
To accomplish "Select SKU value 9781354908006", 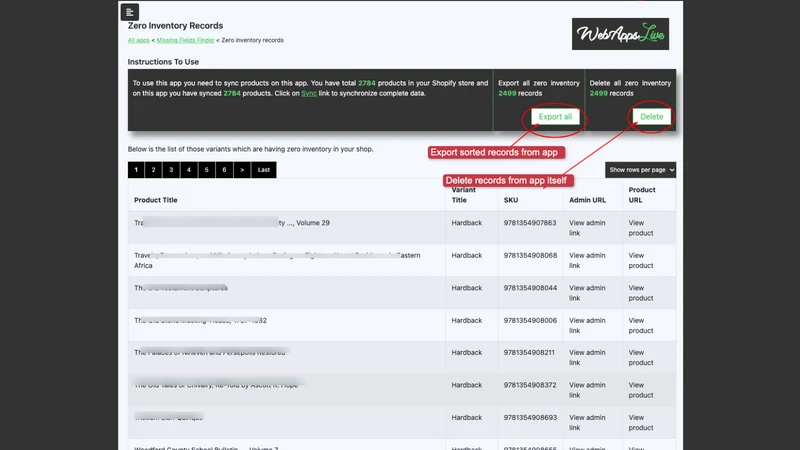I will click(530, 320).
